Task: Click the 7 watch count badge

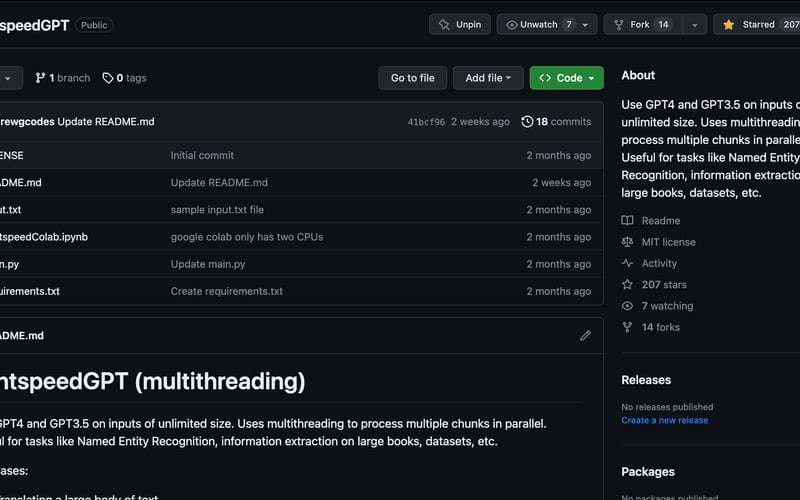Action: 569,24
